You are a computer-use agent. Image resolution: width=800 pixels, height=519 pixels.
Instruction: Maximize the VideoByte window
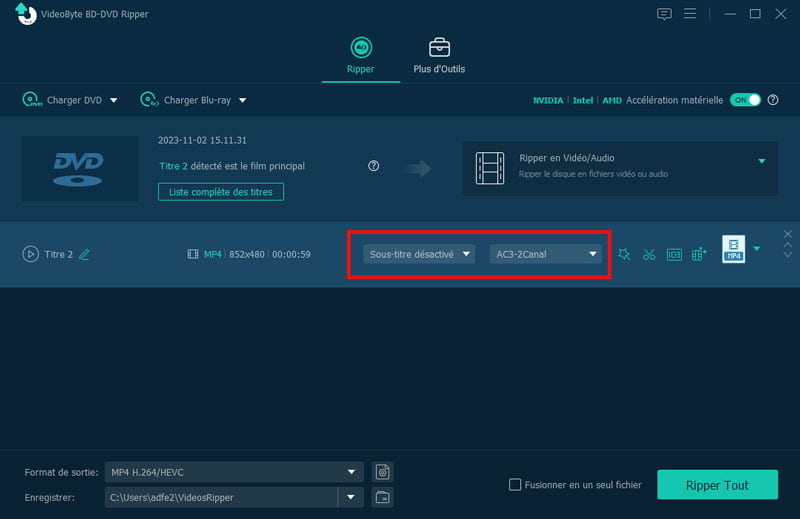(755, 14)
